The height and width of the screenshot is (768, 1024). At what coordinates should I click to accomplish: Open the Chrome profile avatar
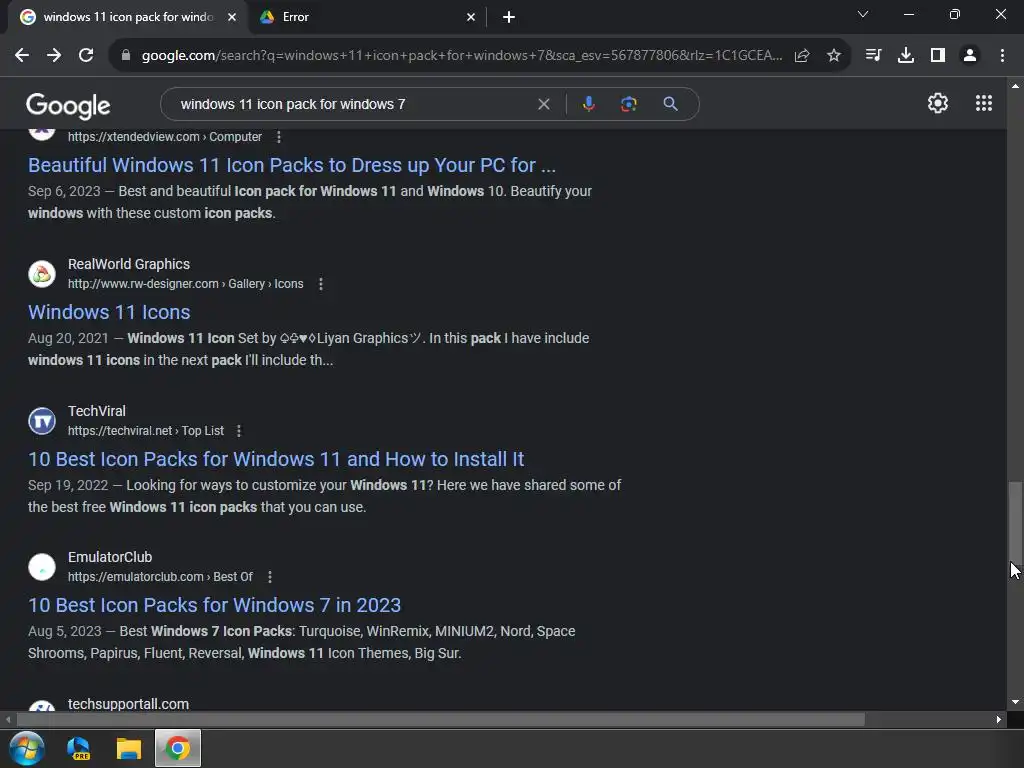coord(970,56)
